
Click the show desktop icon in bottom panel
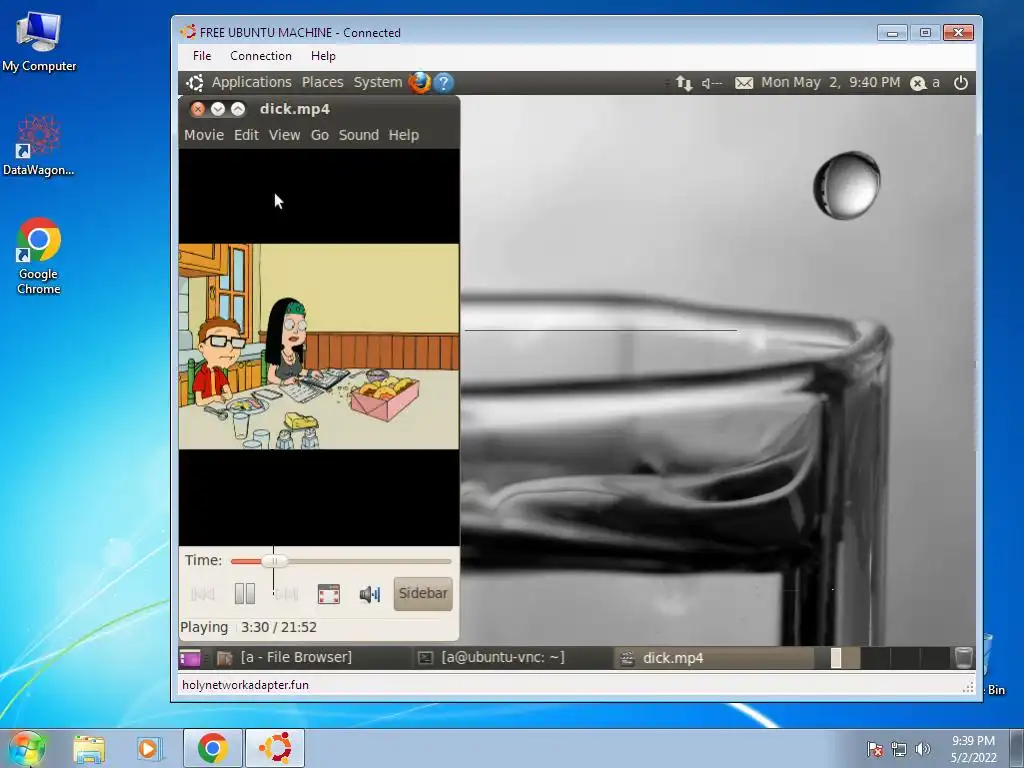coord(190,658)
